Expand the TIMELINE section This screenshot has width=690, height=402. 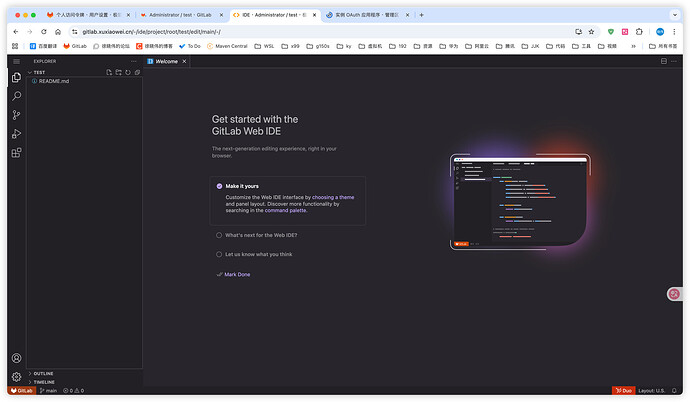pyautogui.click(x=44, y=382)
